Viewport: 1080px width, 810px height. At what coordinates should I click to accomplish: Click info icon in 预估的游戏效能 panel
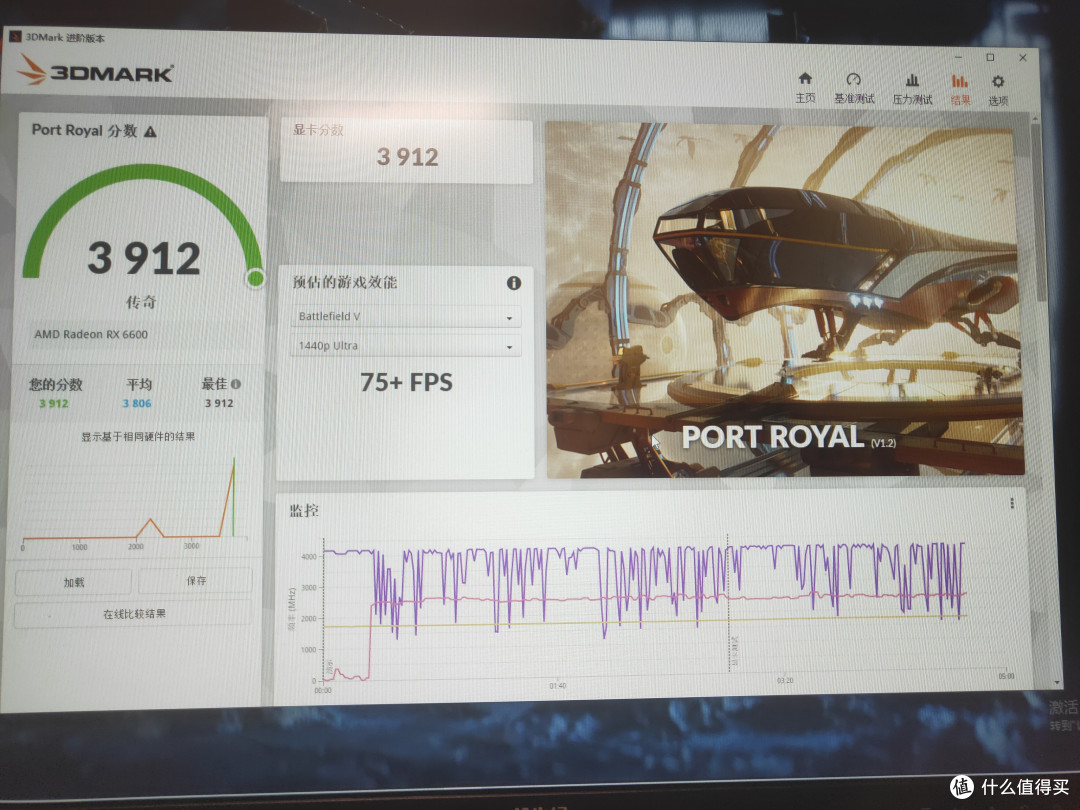click(514, 282)
